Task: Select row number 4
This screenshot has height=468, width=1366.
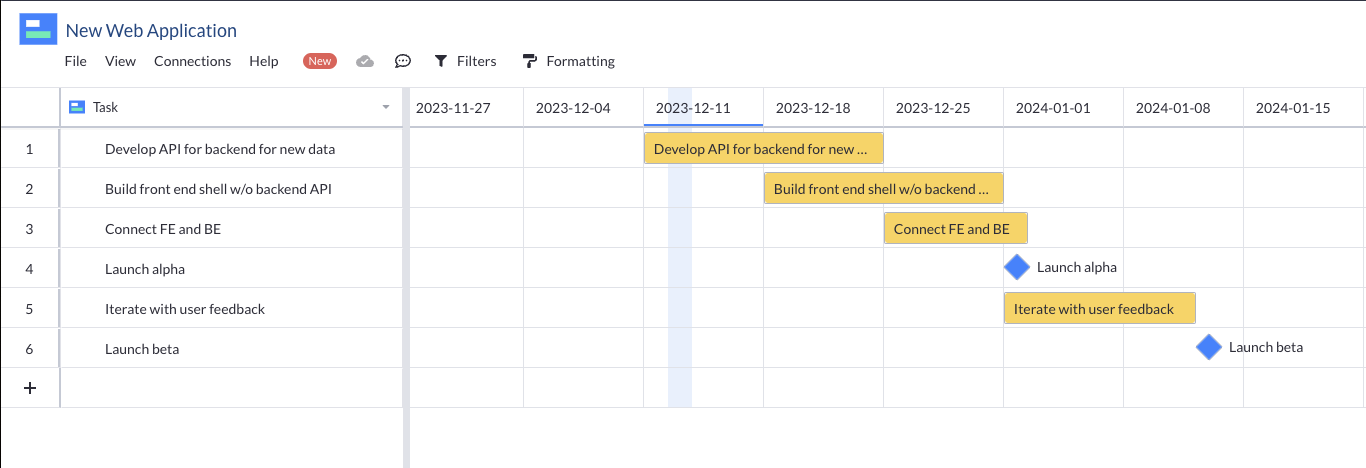Action: coord(30,269)
